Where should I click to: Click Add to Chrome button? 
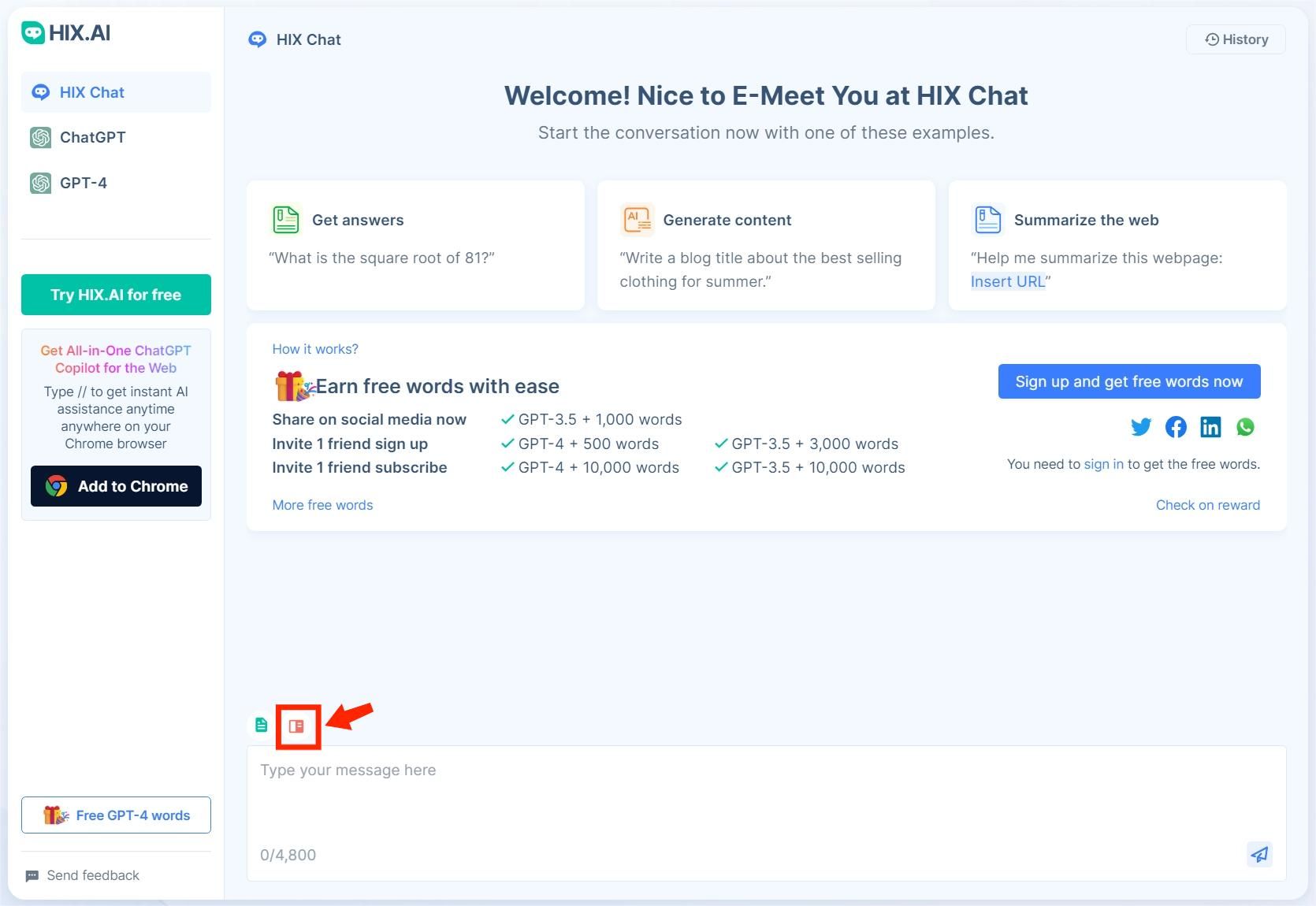[116, 486]
